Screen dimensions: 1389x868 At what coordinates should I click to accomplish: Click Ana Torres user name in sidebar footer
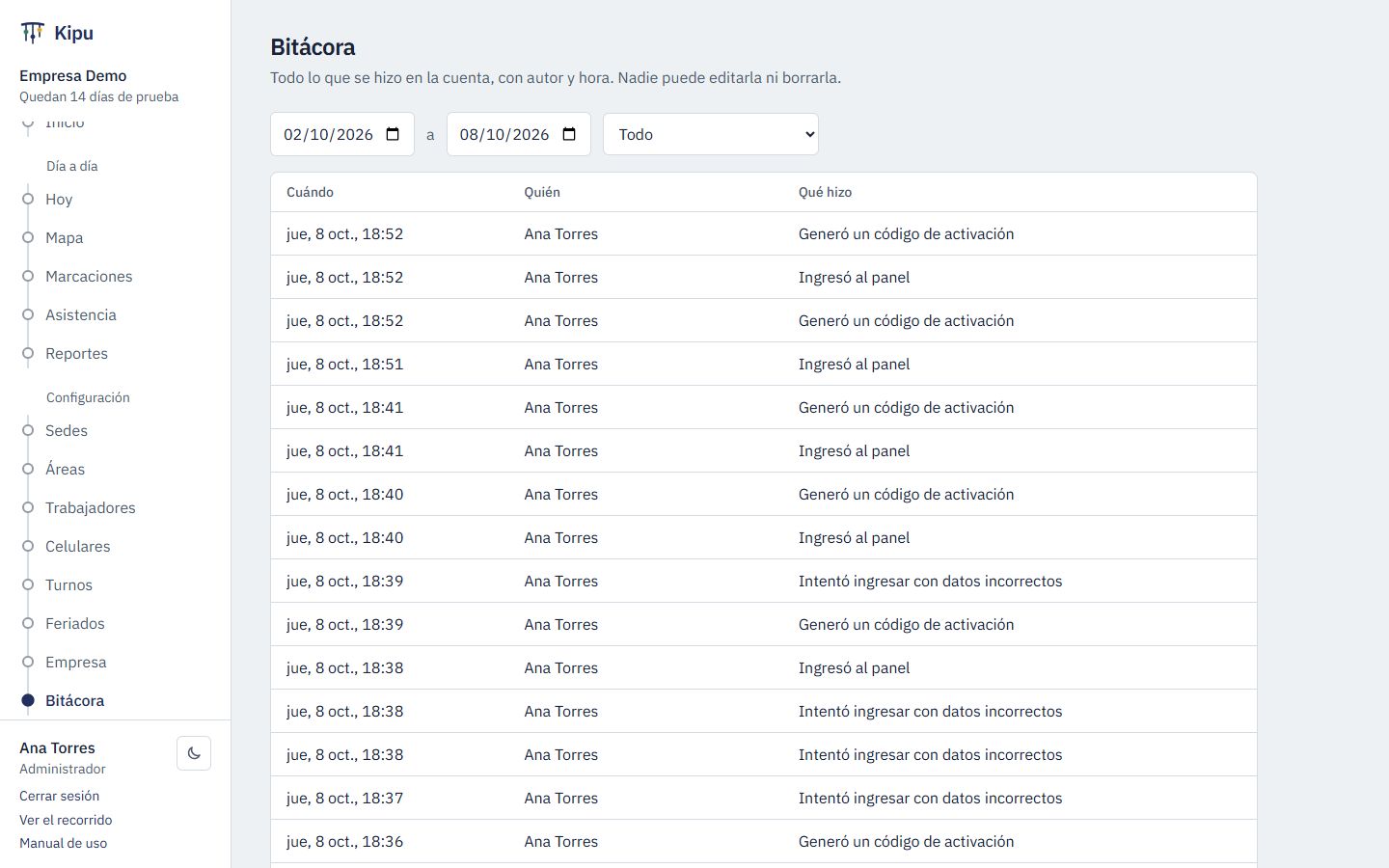(57, 747)
